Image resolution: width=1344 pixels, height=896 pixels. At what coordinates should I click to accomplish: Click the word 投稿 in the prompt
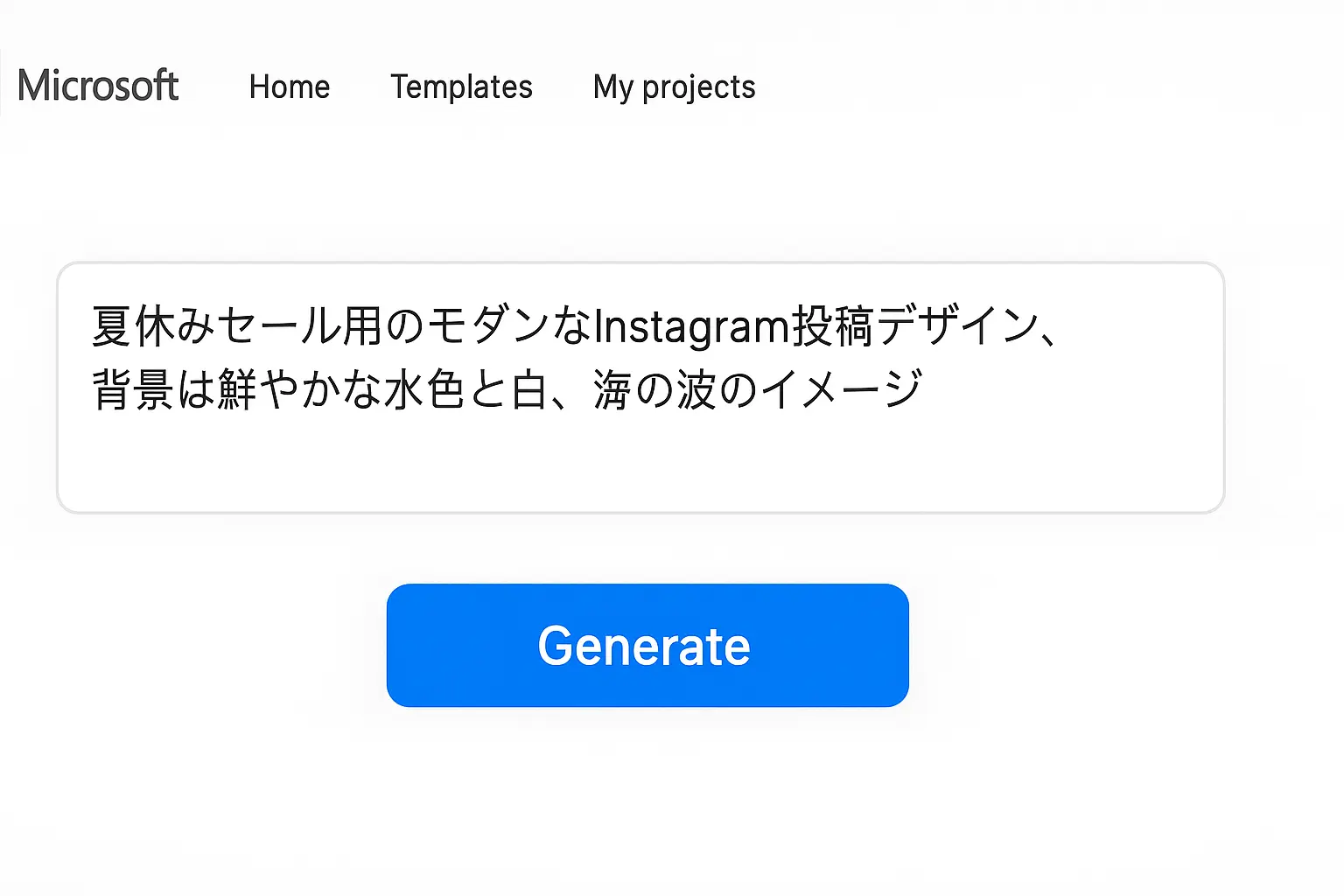(x=832, y=326)
